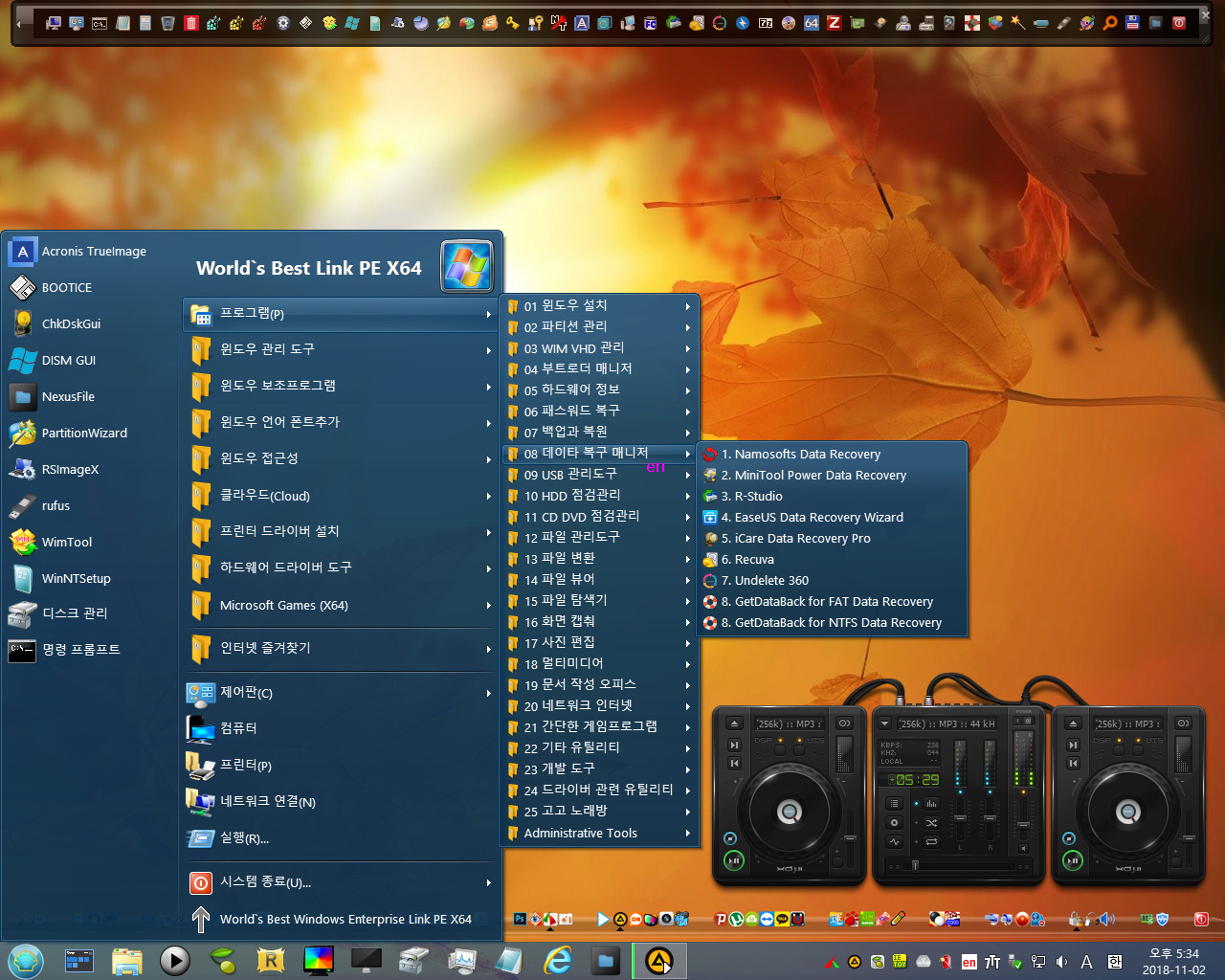1225x980 pixels.
Task: Click the AIMP player taskbar icon
Action: (x=658, y=960)
